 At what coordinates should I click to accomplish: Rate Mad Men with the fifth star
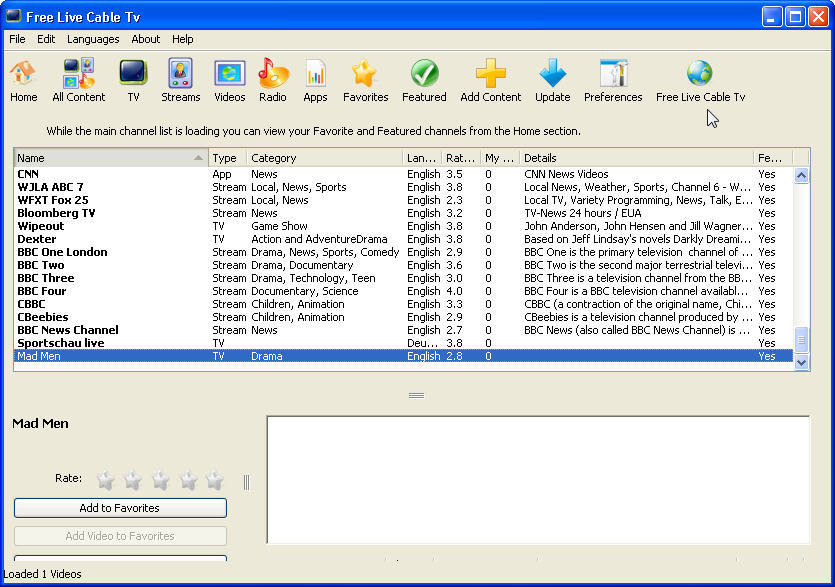click(214, 480)
